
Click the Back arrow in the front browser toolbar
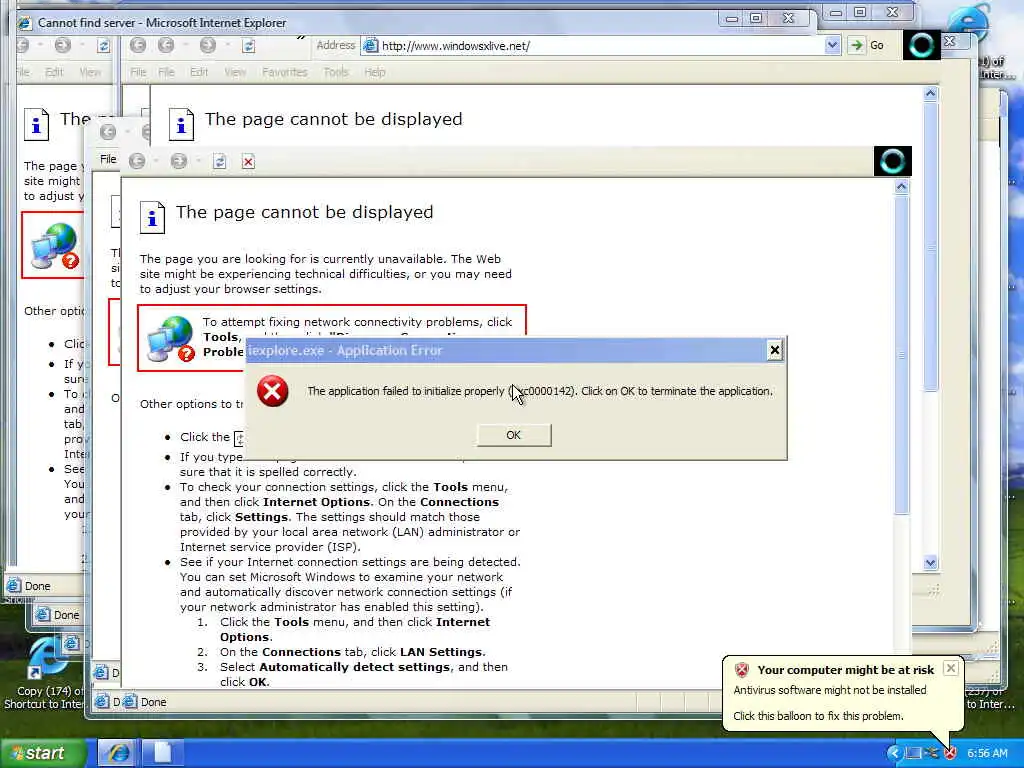point(137,161)
